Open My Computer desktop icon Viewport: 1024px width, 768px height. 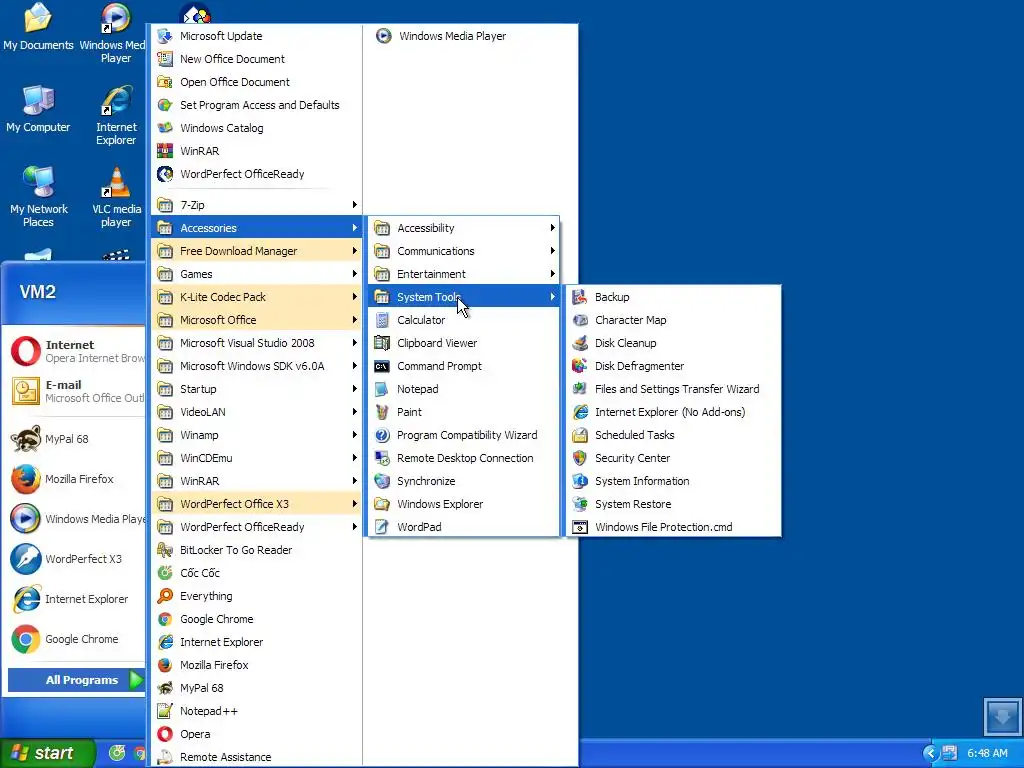point(38,108)
